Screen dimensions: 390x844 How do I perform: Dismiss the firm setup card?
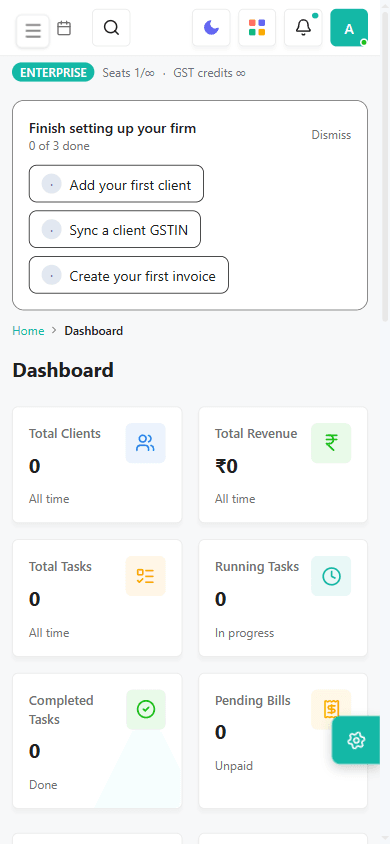[x=331, y=135]
